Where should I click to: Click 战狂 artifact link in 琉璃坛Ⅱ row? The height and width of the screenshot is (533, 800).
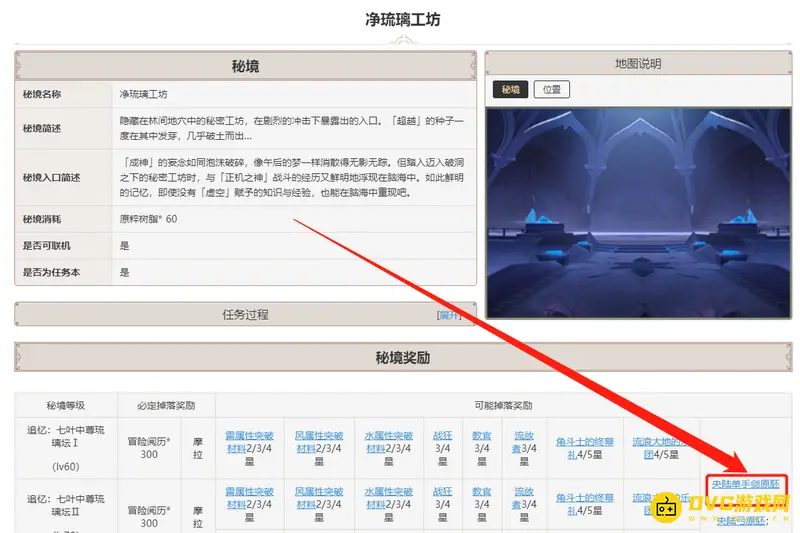[442, 492]
